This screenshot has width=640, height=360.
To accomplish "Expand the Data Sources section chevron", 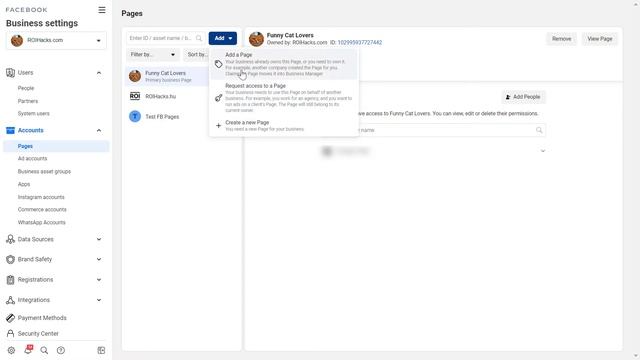I will (x=99, y=239).
